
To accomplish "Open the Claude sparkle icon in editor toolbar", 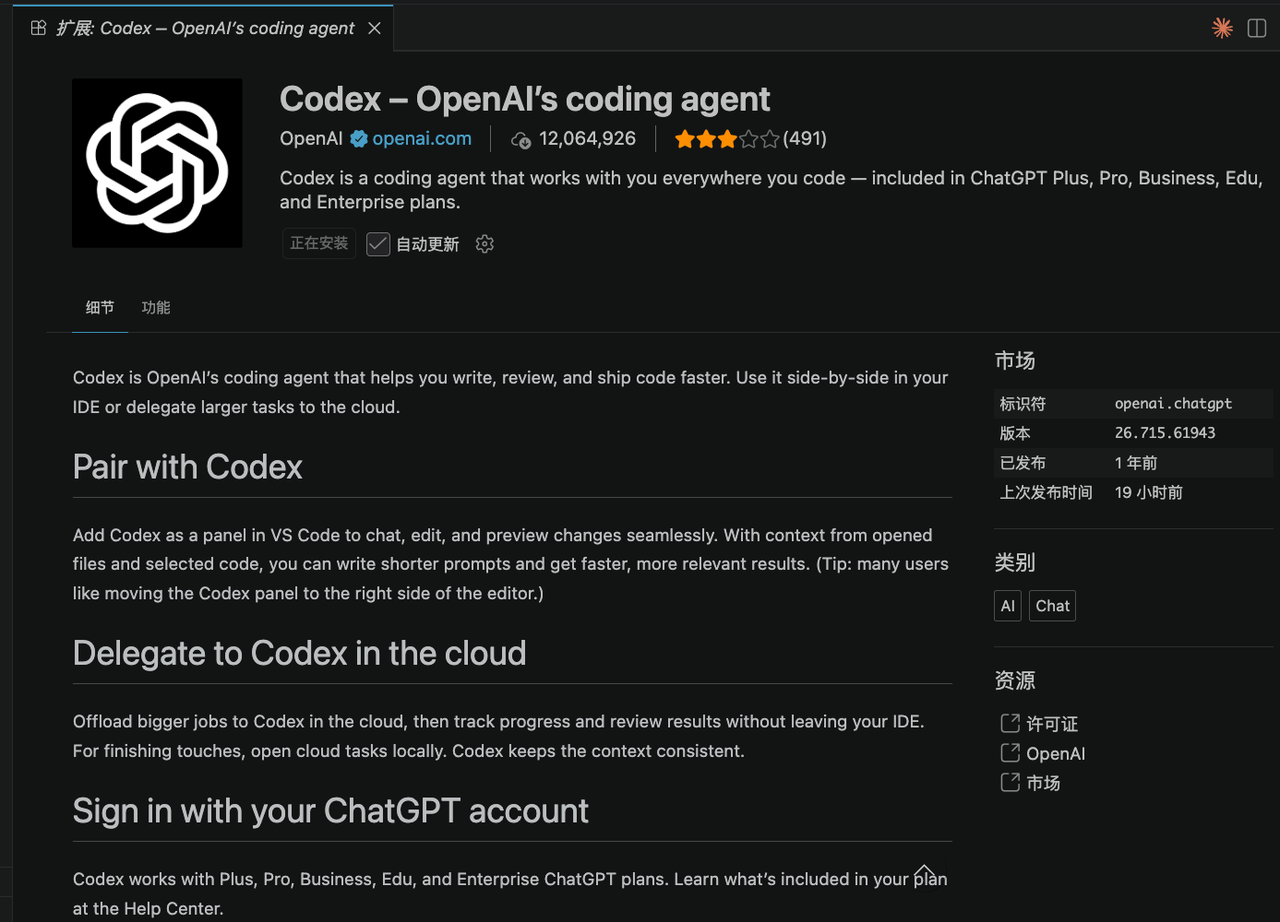I will [1222, 28].
